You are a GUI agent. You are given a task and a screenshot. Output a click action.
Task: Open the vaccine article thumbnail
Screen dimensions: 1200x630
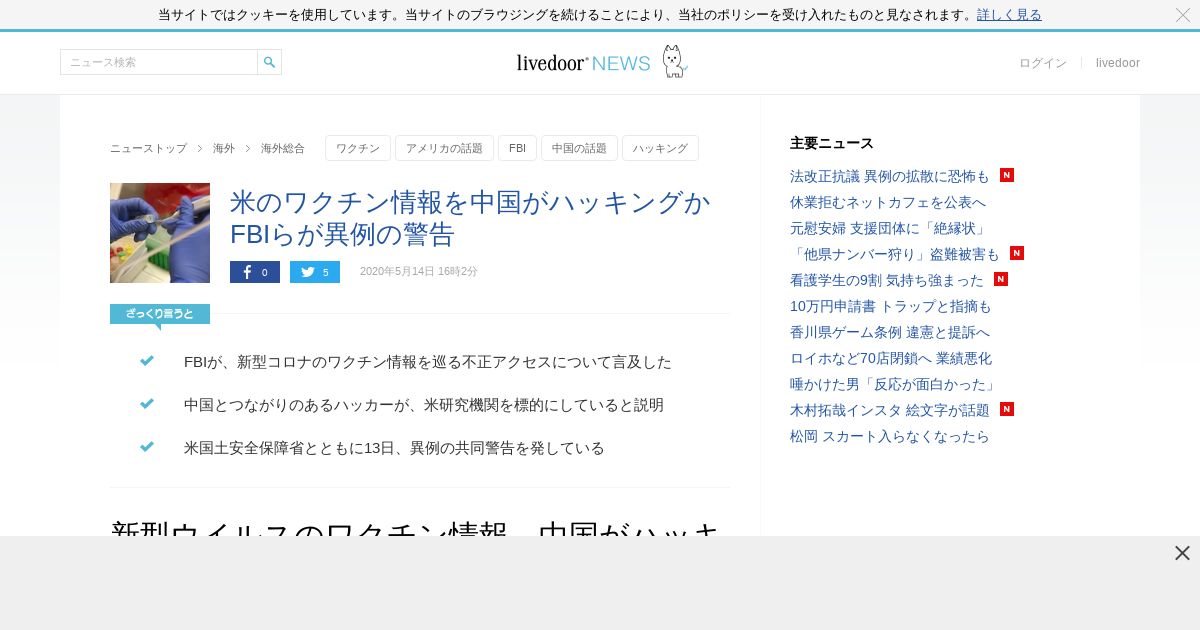pyautogui.click(x=160, y=233)
